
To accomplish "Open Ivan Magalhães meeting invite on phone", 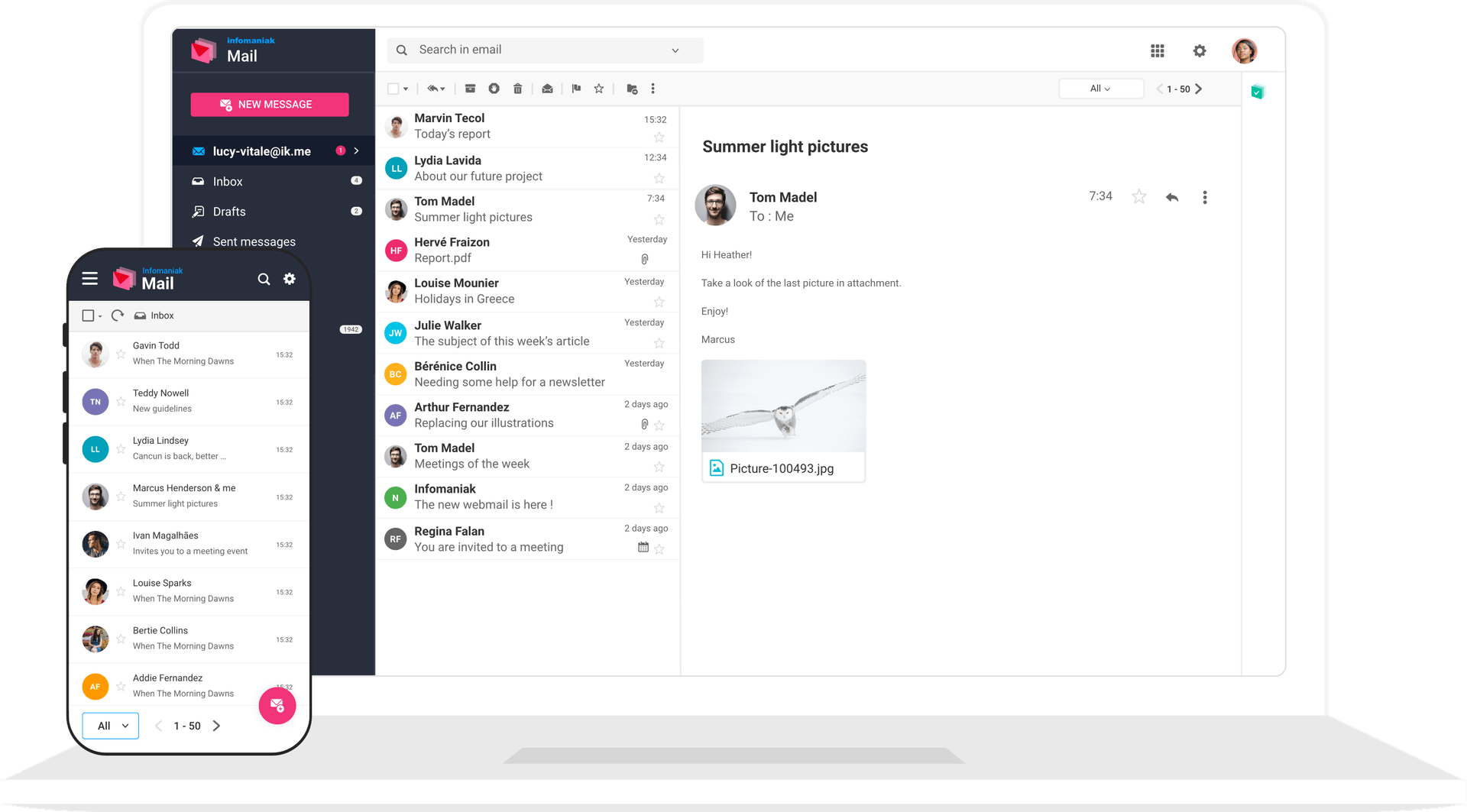I will (x=189, y=544).
